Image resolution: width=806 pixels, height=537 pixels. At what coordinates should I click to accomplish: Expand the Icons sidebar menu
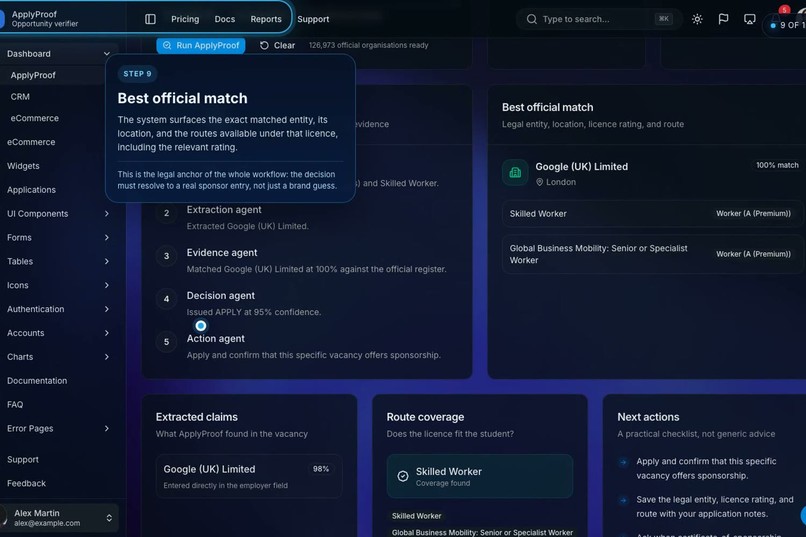(x=106, y=285)
